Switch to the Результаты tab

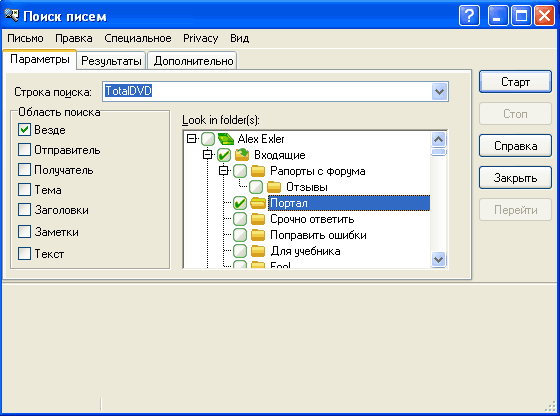click(111, 61)
